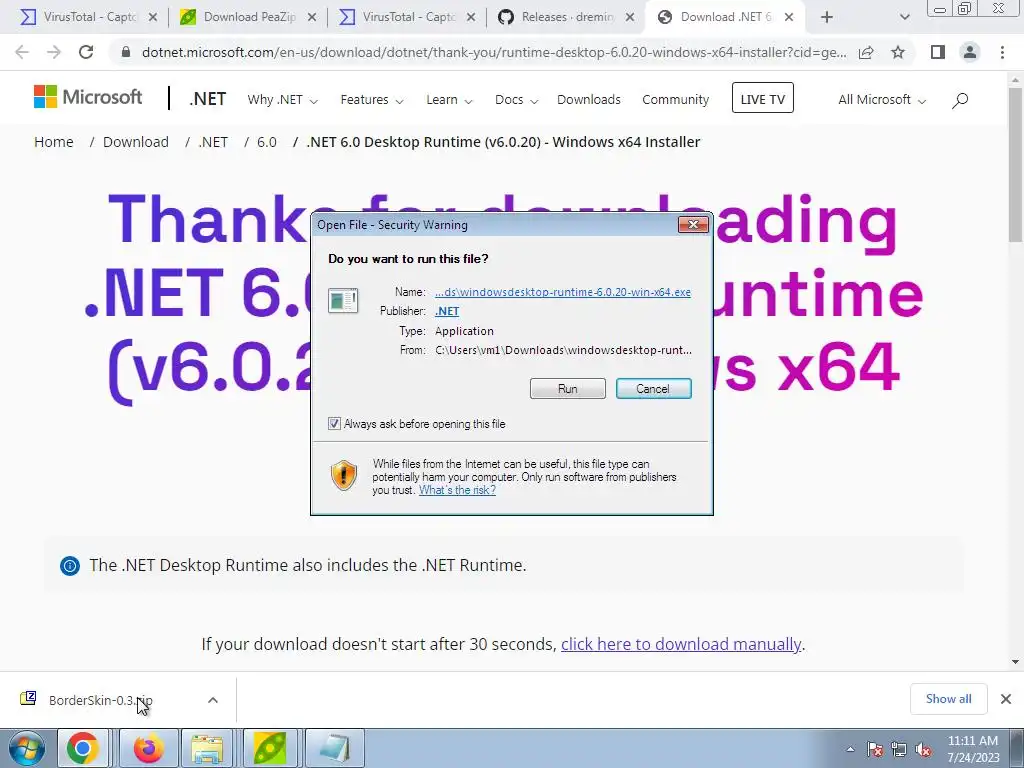The image size is (1024, 768).
Task: Close the Download PeaZip tab
Action: point(312,18)
